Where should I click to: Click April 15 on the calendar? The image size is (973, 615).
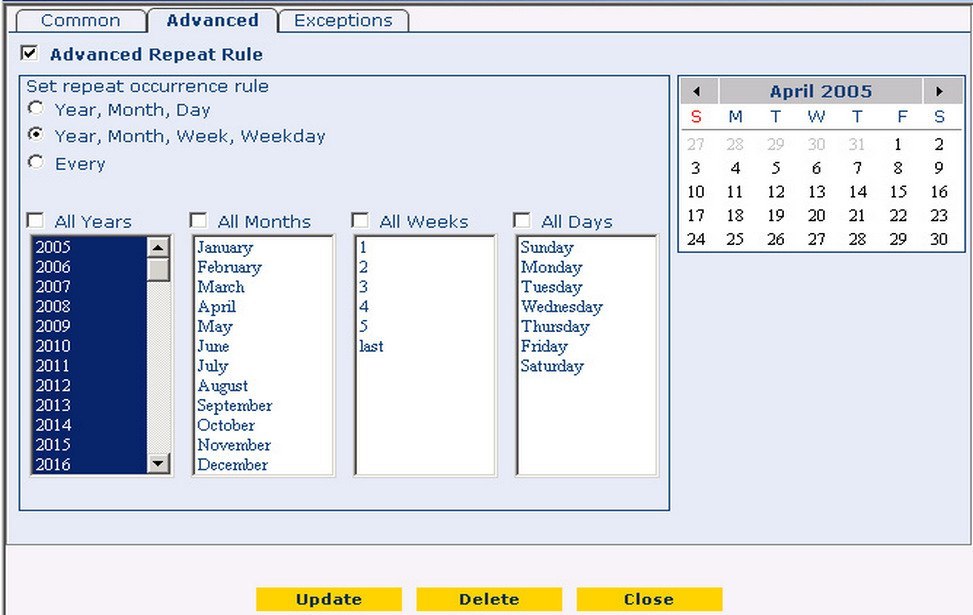coord(900,191)
